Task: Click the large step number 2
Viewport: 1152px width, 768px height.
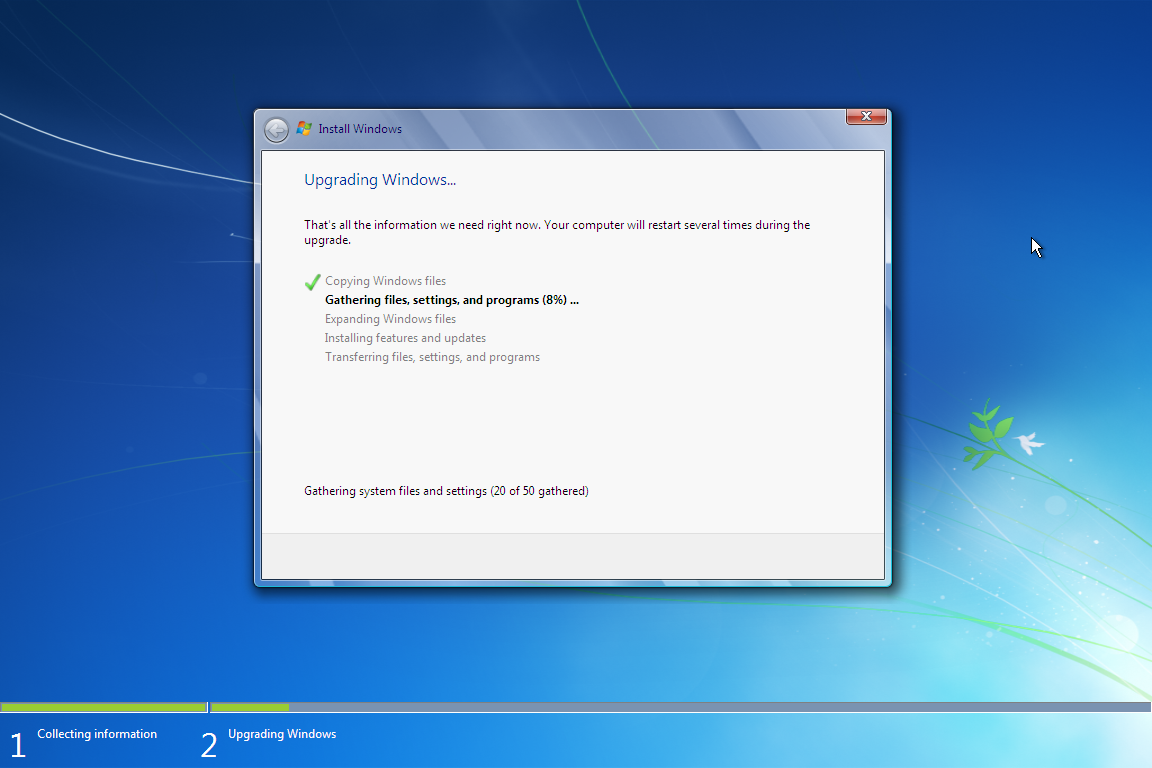Action: [208, 745]
